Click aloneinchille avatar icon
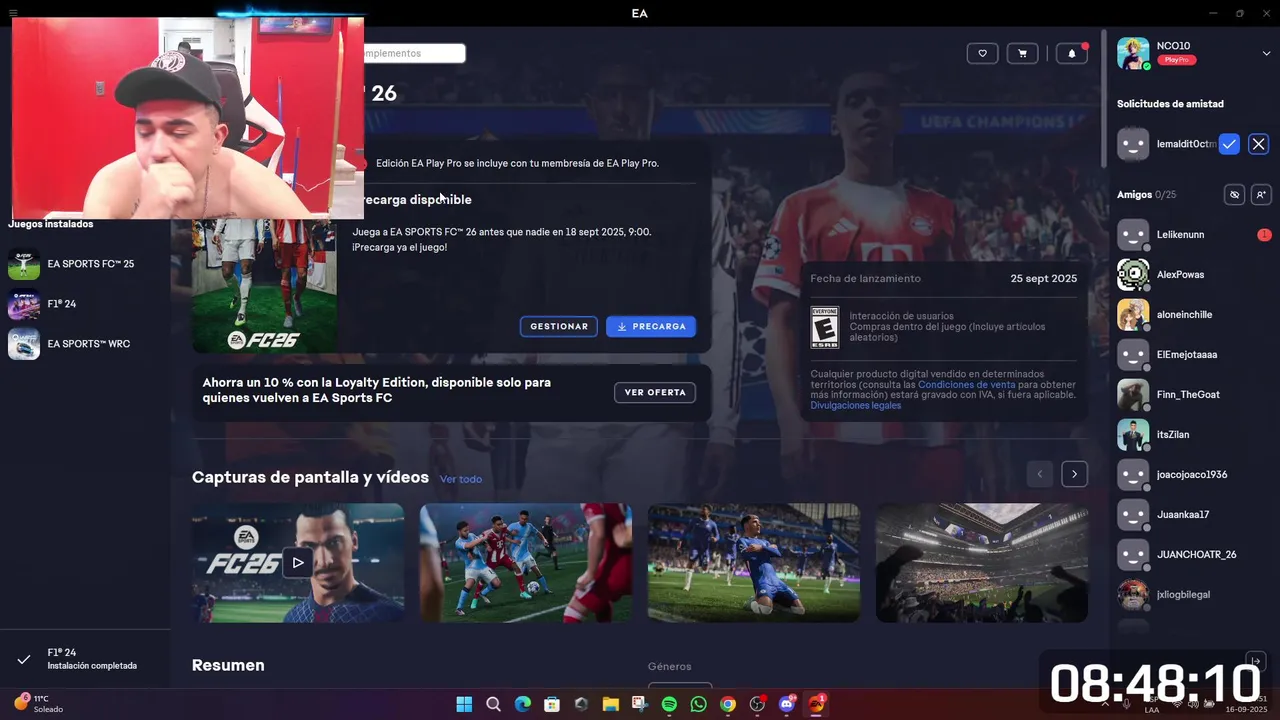The width and height of the screenshot is (1280, 720). click(1133, 314)
